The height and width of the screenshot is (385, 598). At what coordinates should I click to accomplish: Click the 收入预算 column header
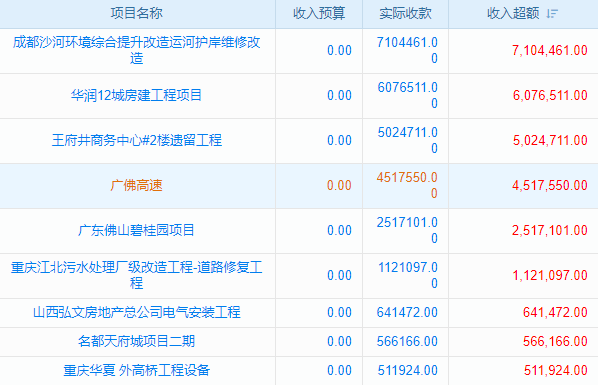319,13
